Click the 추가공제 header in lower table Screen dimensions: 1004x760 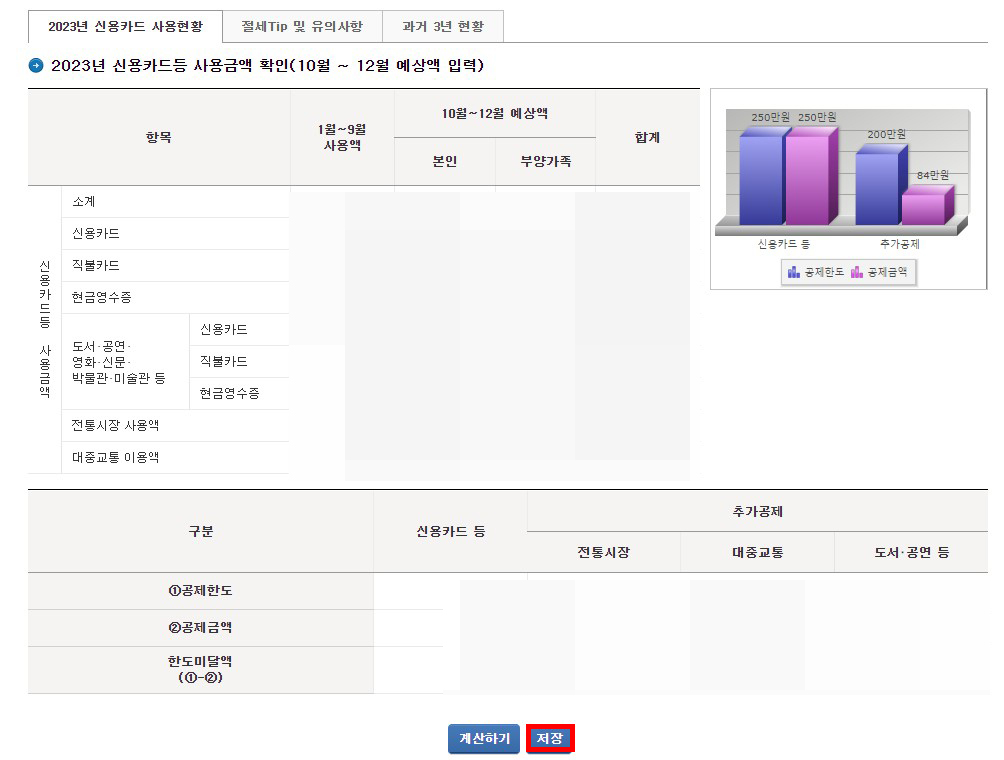[x=757, y=512]
